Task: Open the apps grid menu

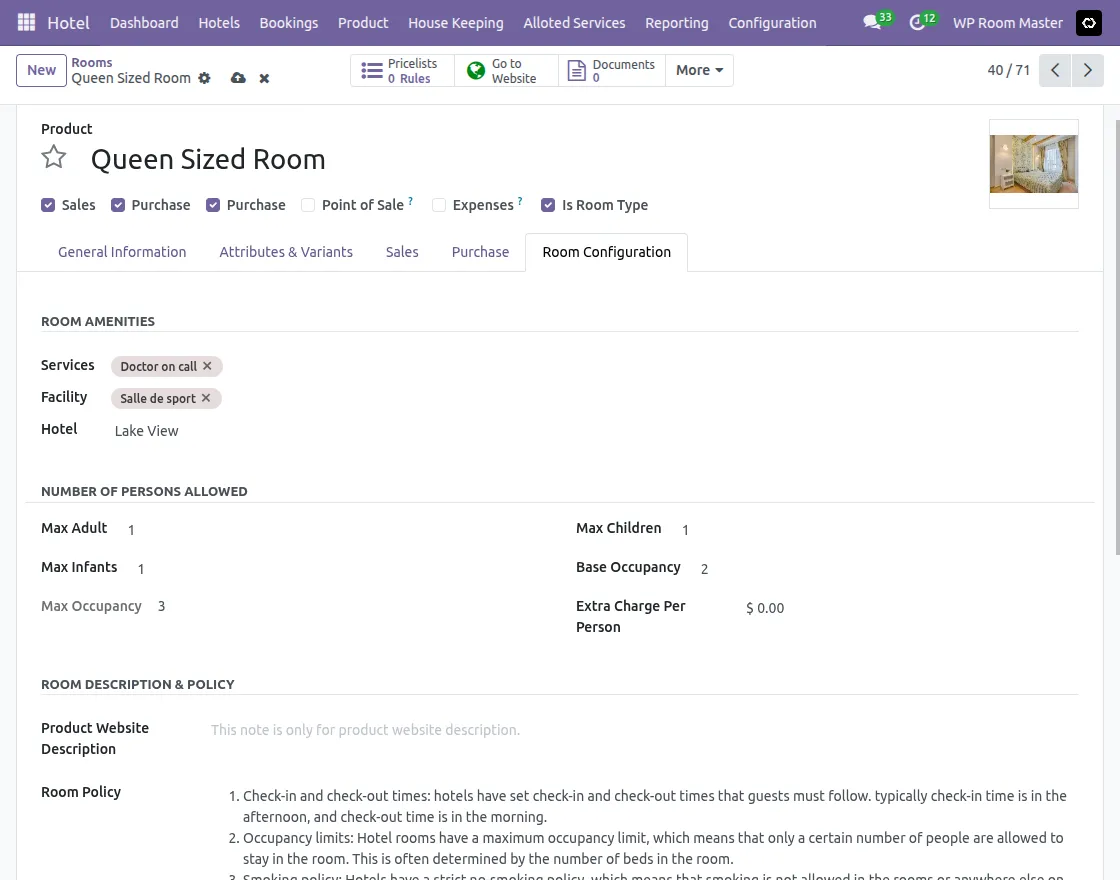Action: [x=25, y=22]
